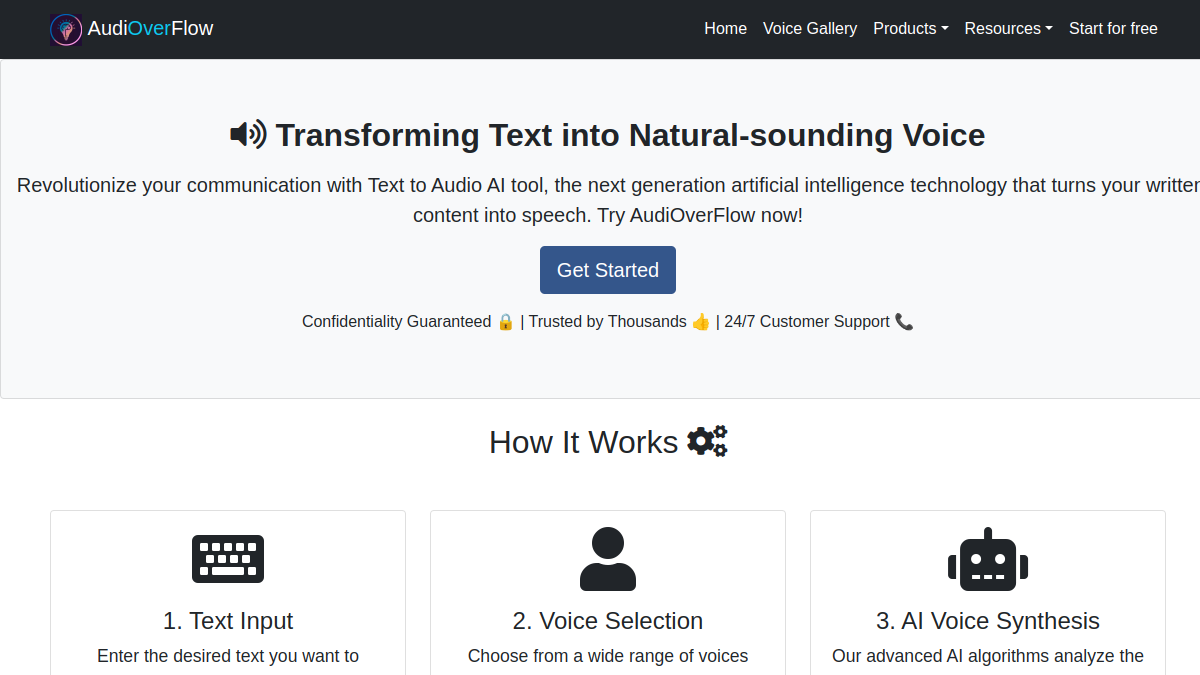Click the thumbs-up emoji after Trusted by Thousands
Viewport: 1200px width, 675px height.
tap(701, 322)
